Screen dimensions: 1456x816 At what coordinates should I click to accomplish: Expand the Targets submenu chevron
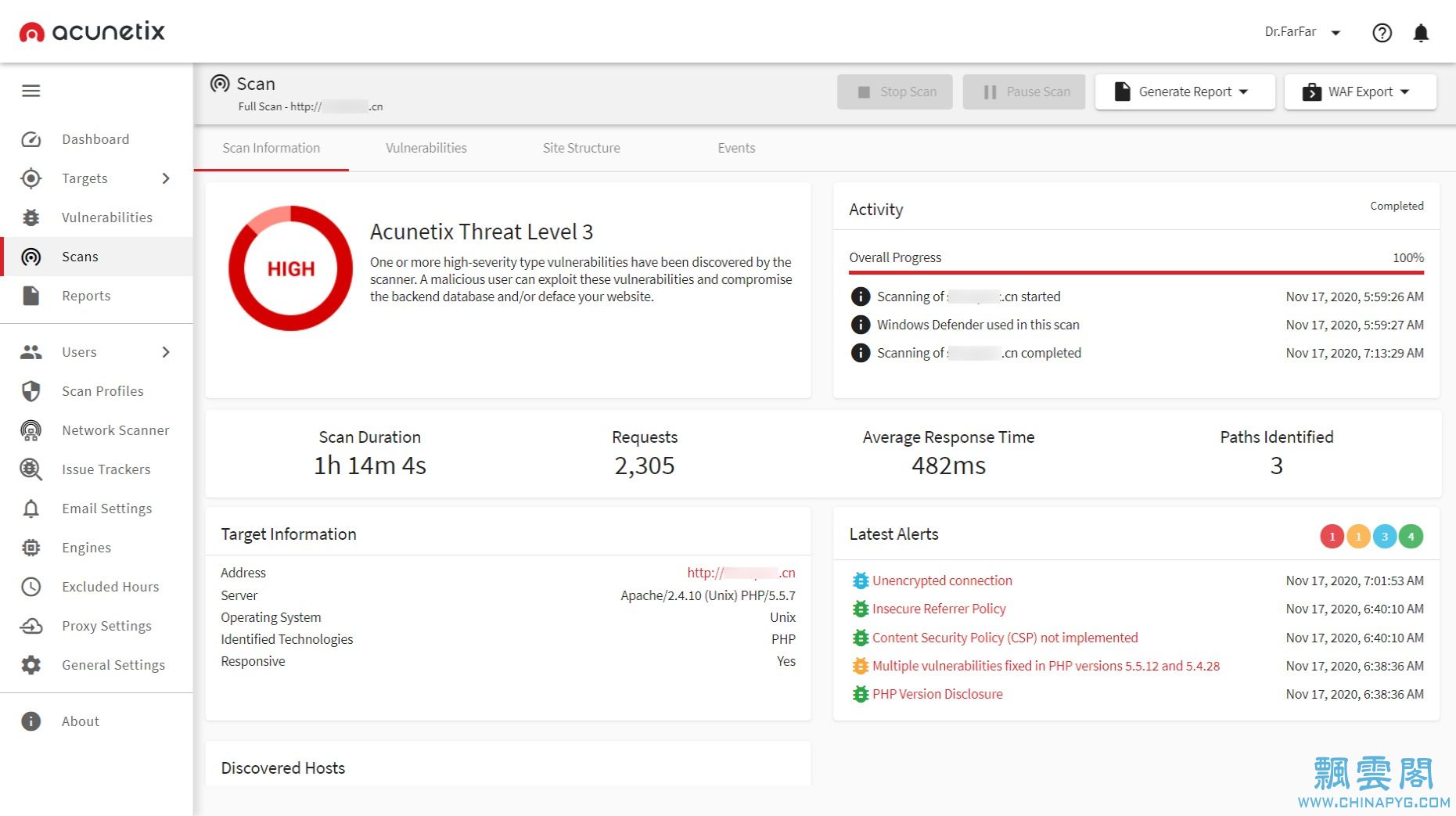(166, 178)
